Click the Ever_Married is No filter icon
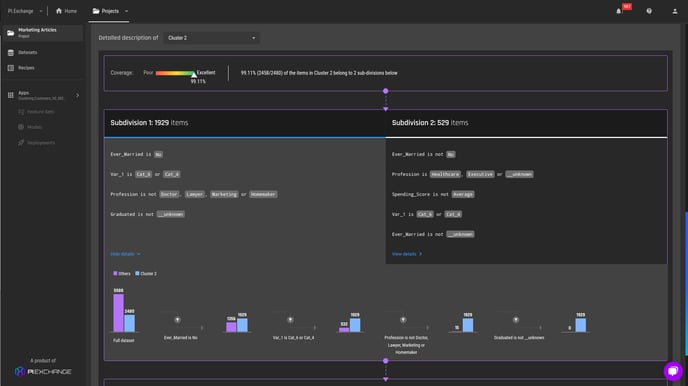This screenshot has width=688, height=386. coord(177,320)
